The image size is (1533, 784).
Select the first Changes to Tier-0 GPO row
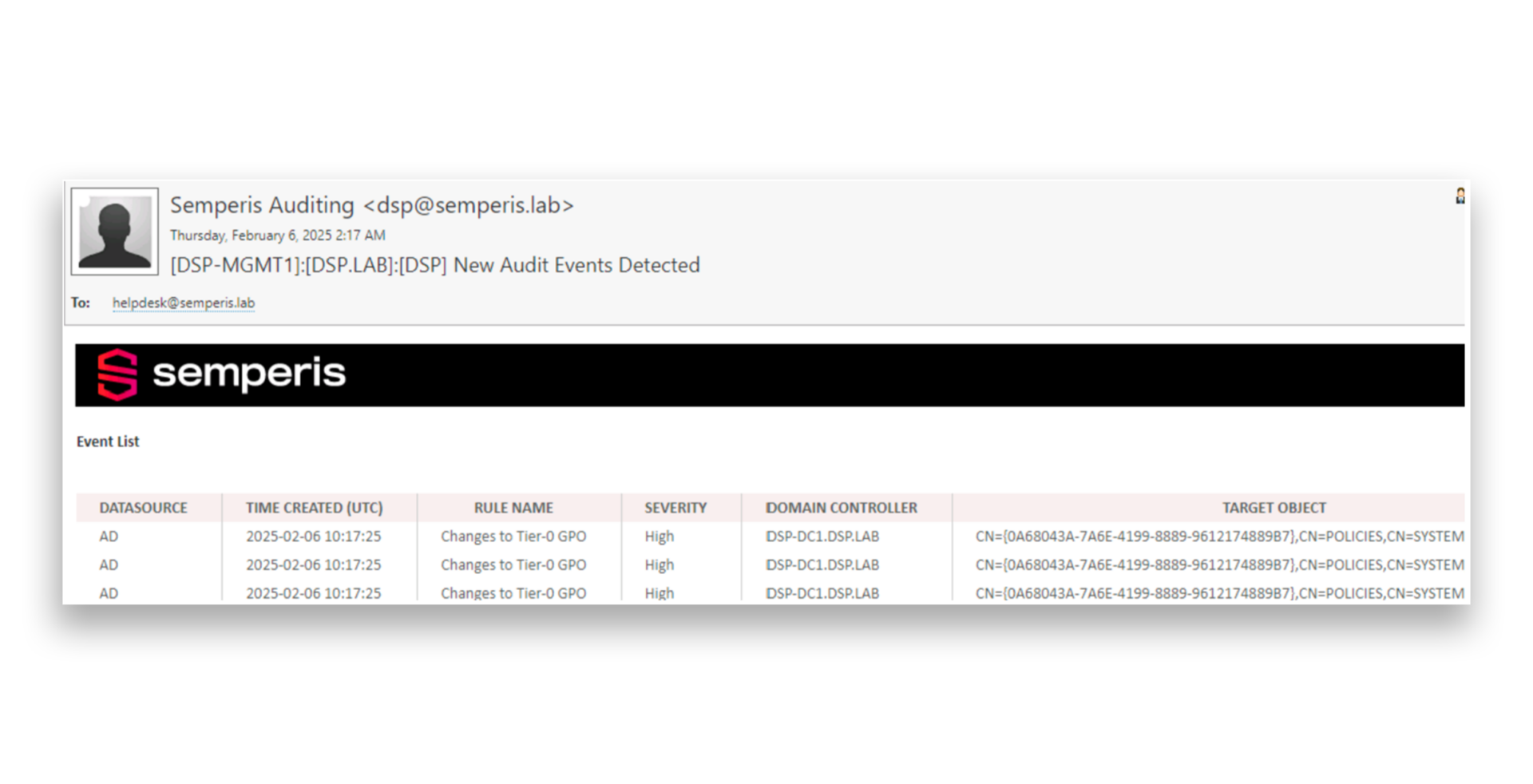[515, 536]
